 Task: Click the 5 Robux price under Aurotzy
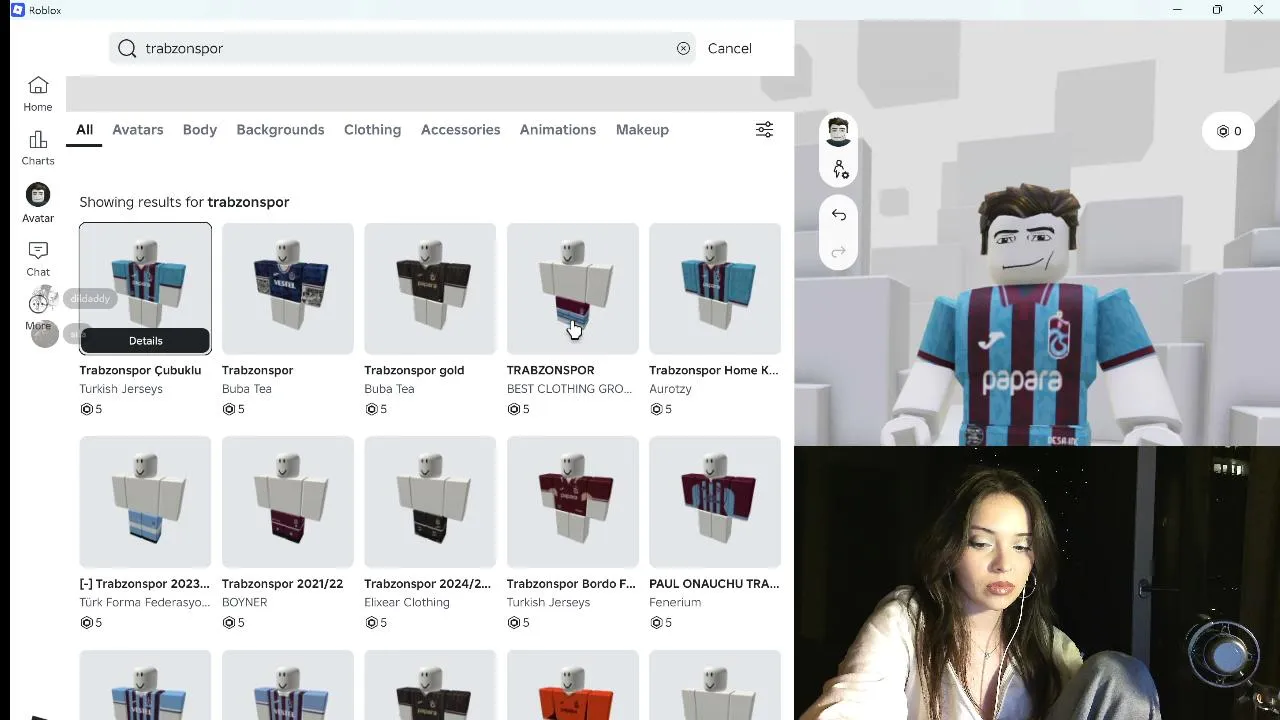click(x=661, y=409)
